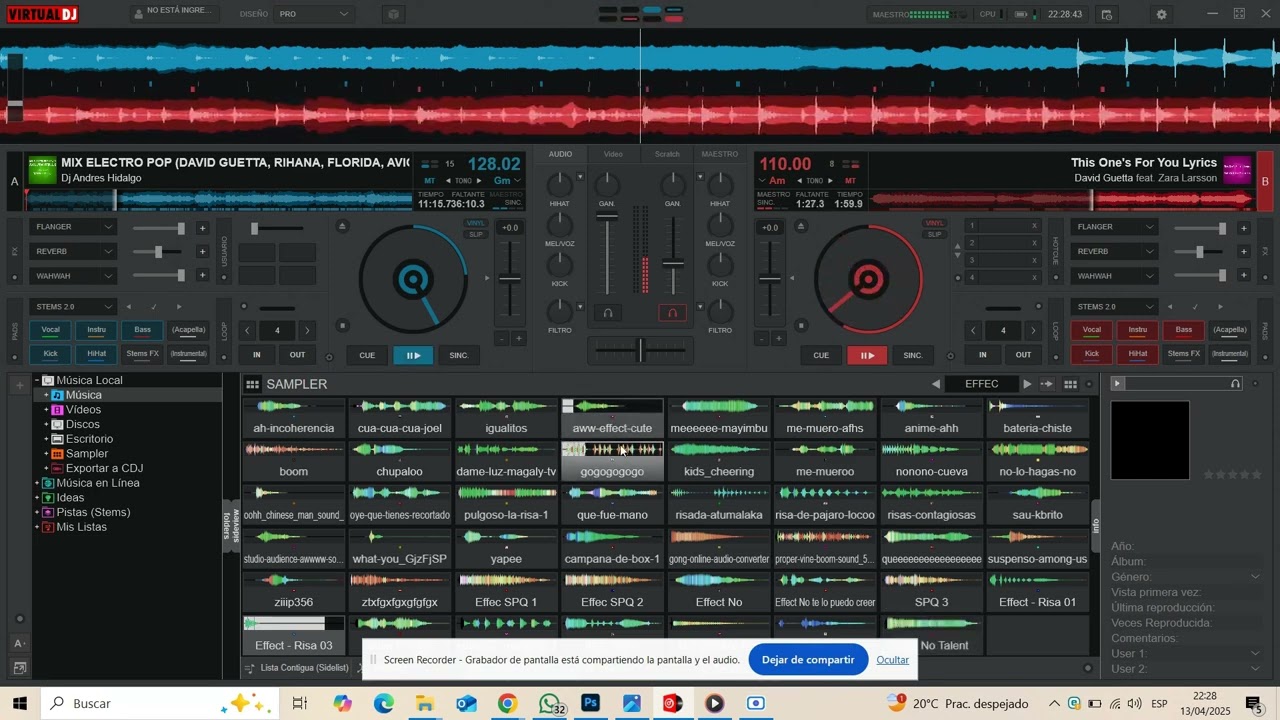This screenshot has width=1280, height=720.
Task: Click the Ocultar link
Action: (x=893, y=660)
